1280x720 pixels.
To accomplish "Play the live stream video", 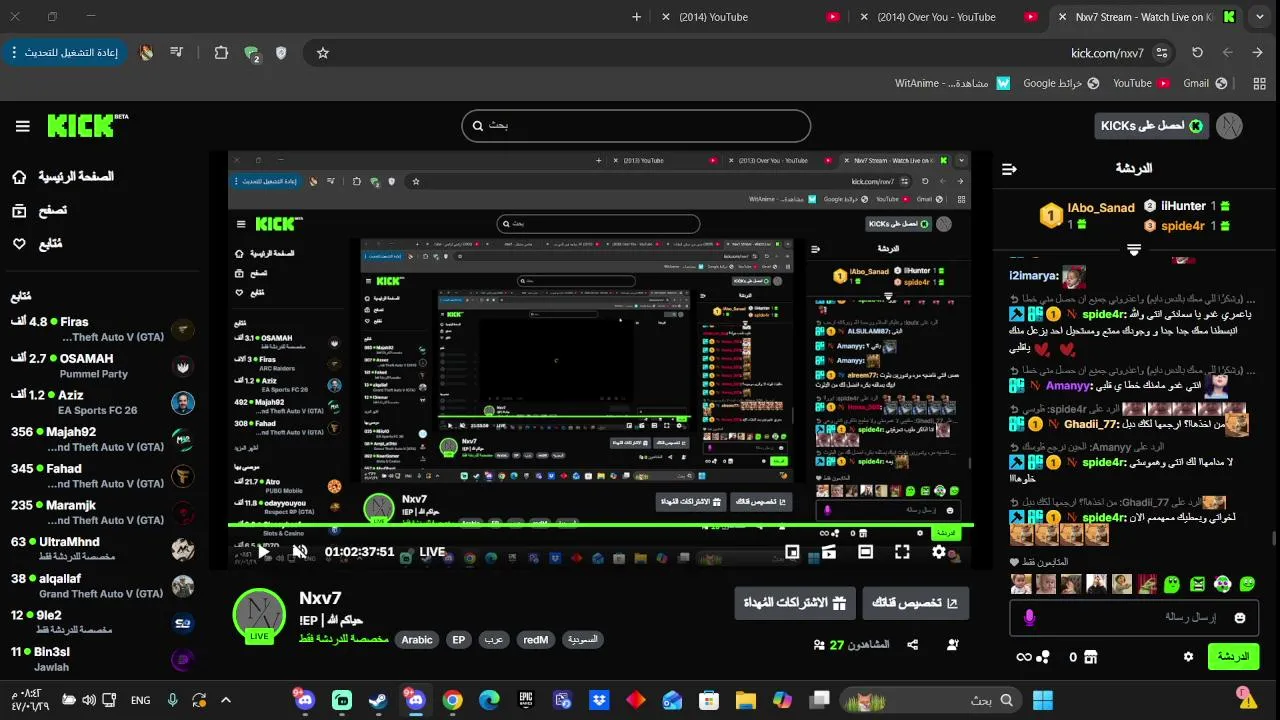I will click(264, 552).
